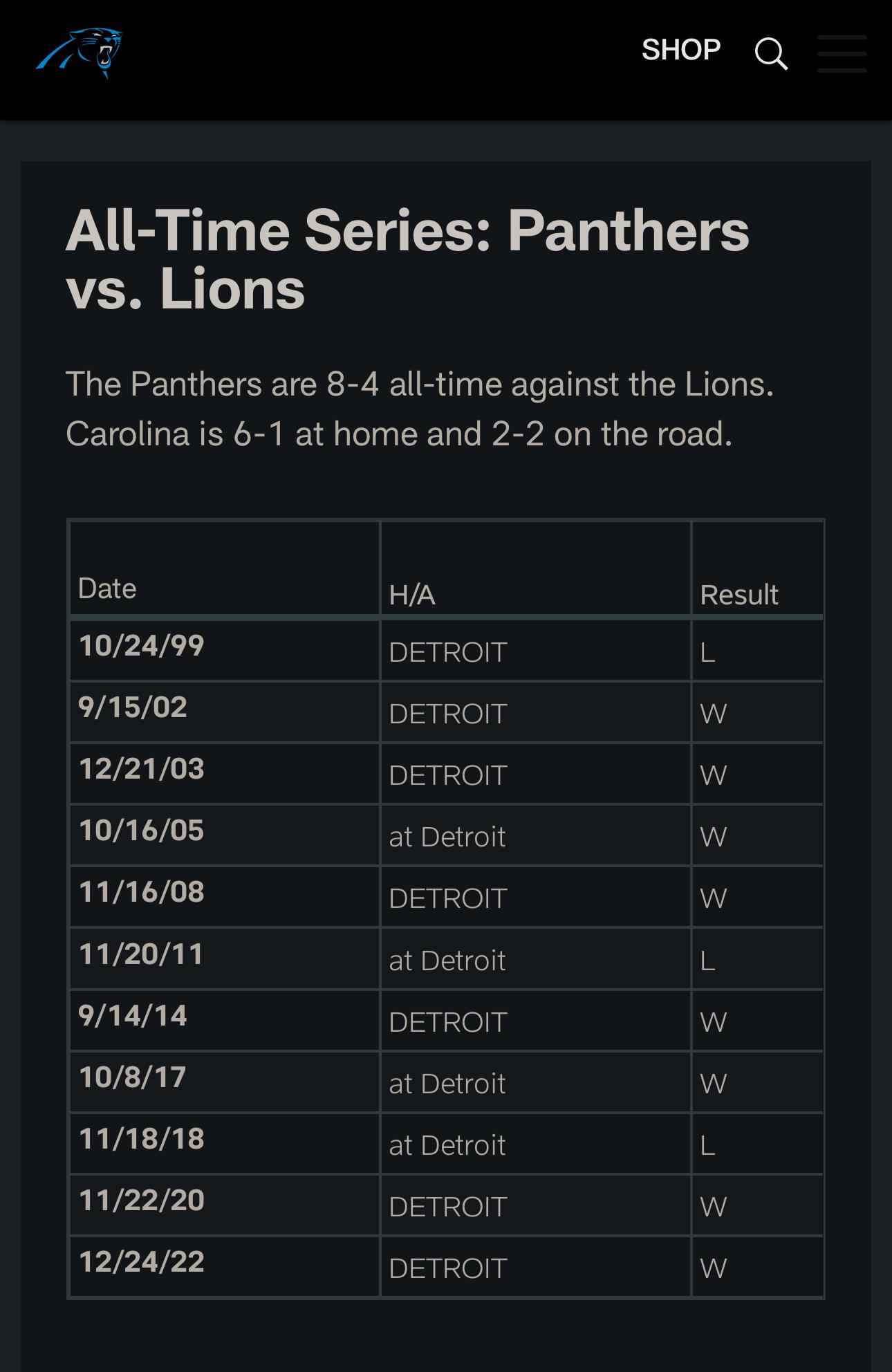Select the Result column header
Image resolution: width=892 pixels, height=1372 pixels.
[738, 595]
